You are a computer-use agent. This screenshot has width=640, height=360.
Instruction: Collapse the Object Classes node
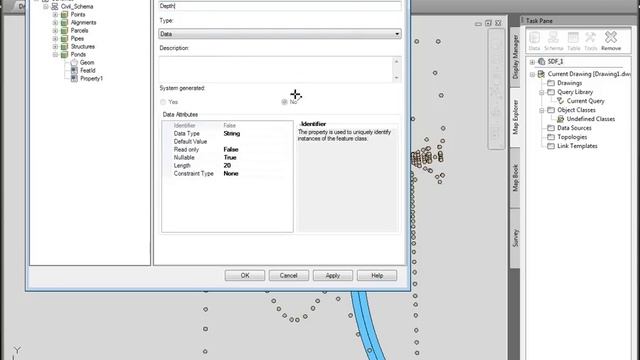coord(542,110)
